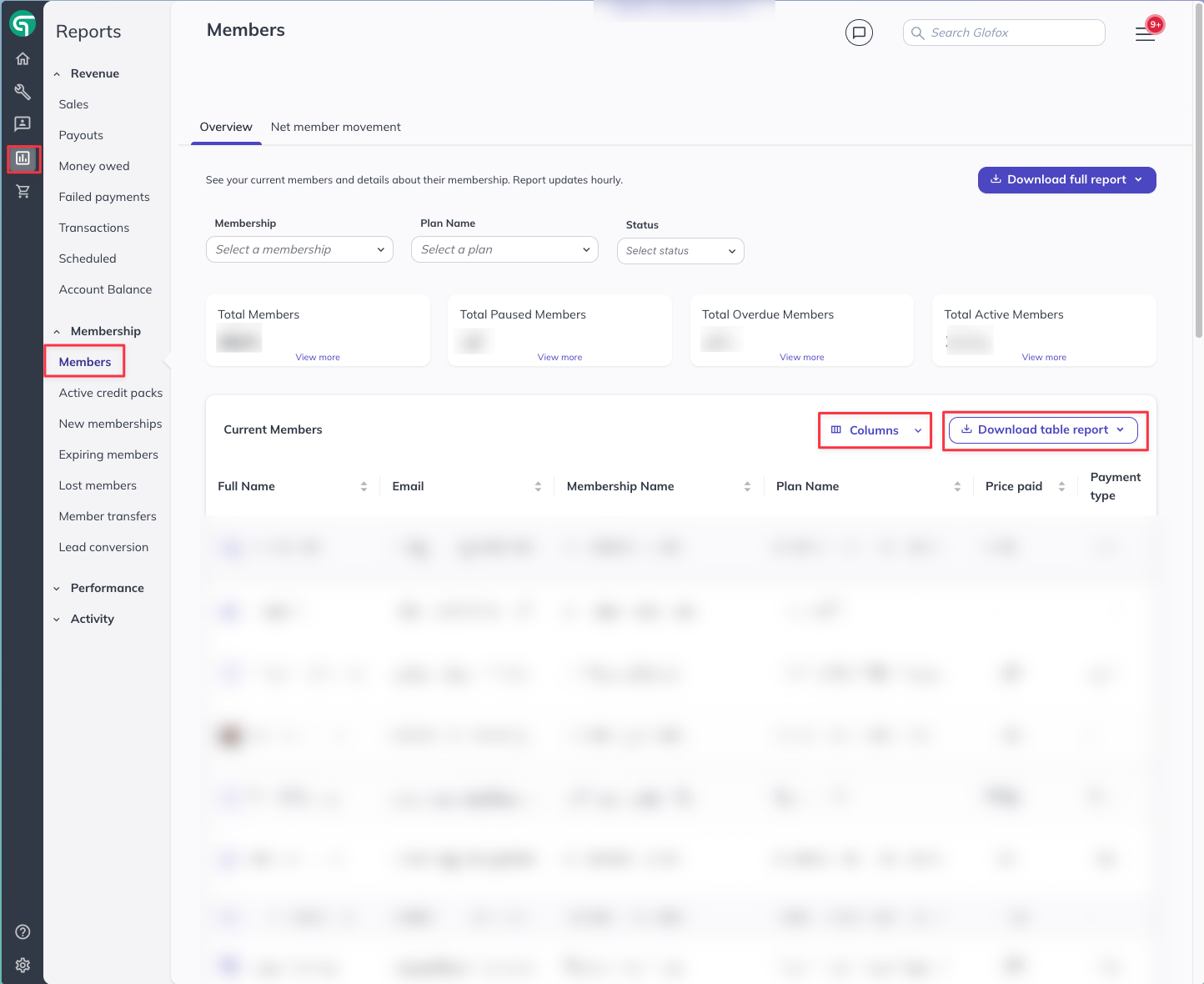Open the Home dashboard icon
Image resolution: width=1204 pixels, height=984 pixels.
tap(23, 59)
